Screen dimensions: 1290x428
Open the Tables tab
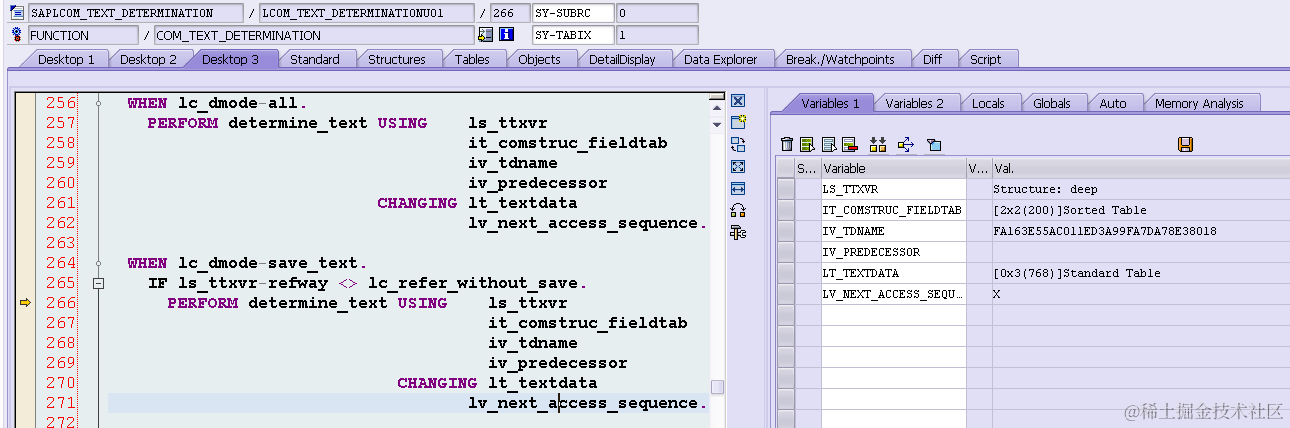coord(472,59)
